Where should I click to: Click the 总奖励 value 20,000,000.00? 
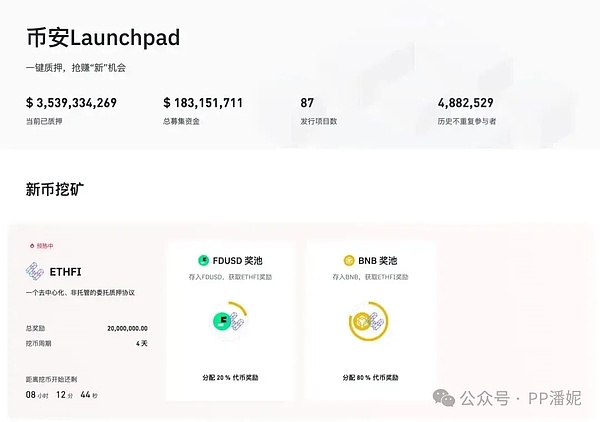pyautogui.click(x=126, y=327)
